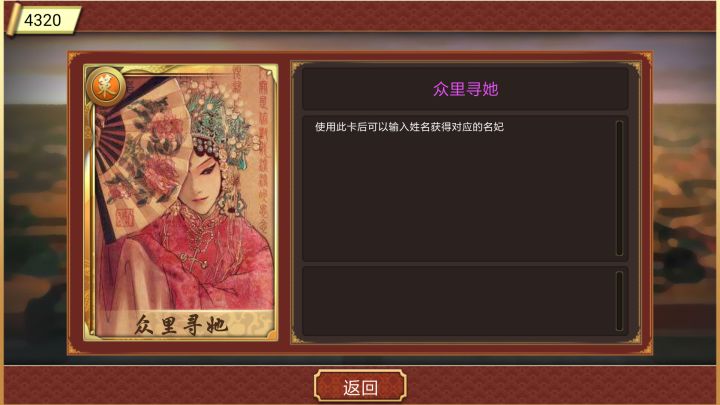720x405 pixels.
Task: Click the bottom-right gold corner ornament of frame
Action: point(644,347)
